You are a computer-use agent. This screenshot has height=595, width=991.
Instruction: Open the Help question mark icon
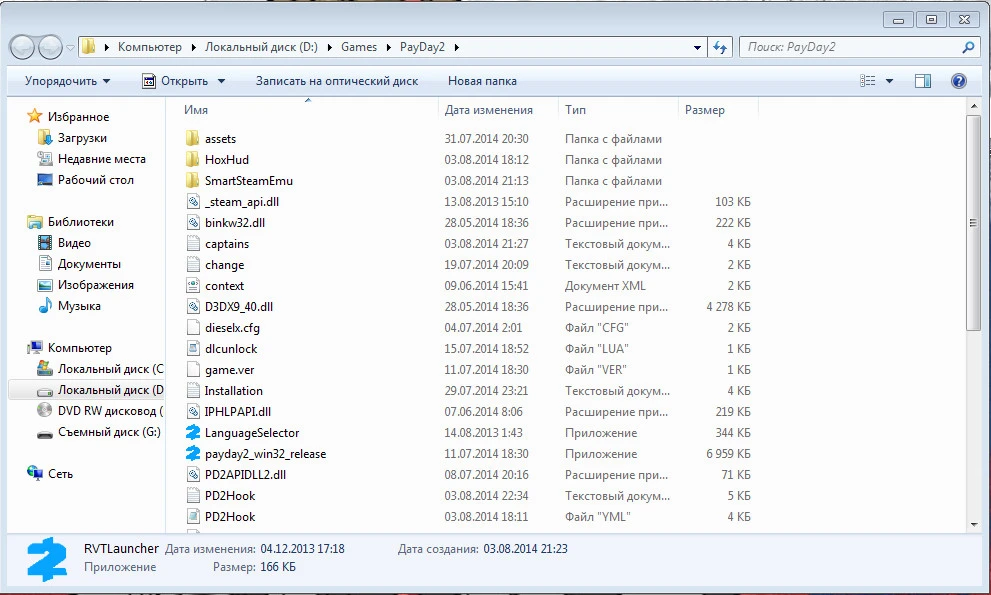(x=959, y=81)
